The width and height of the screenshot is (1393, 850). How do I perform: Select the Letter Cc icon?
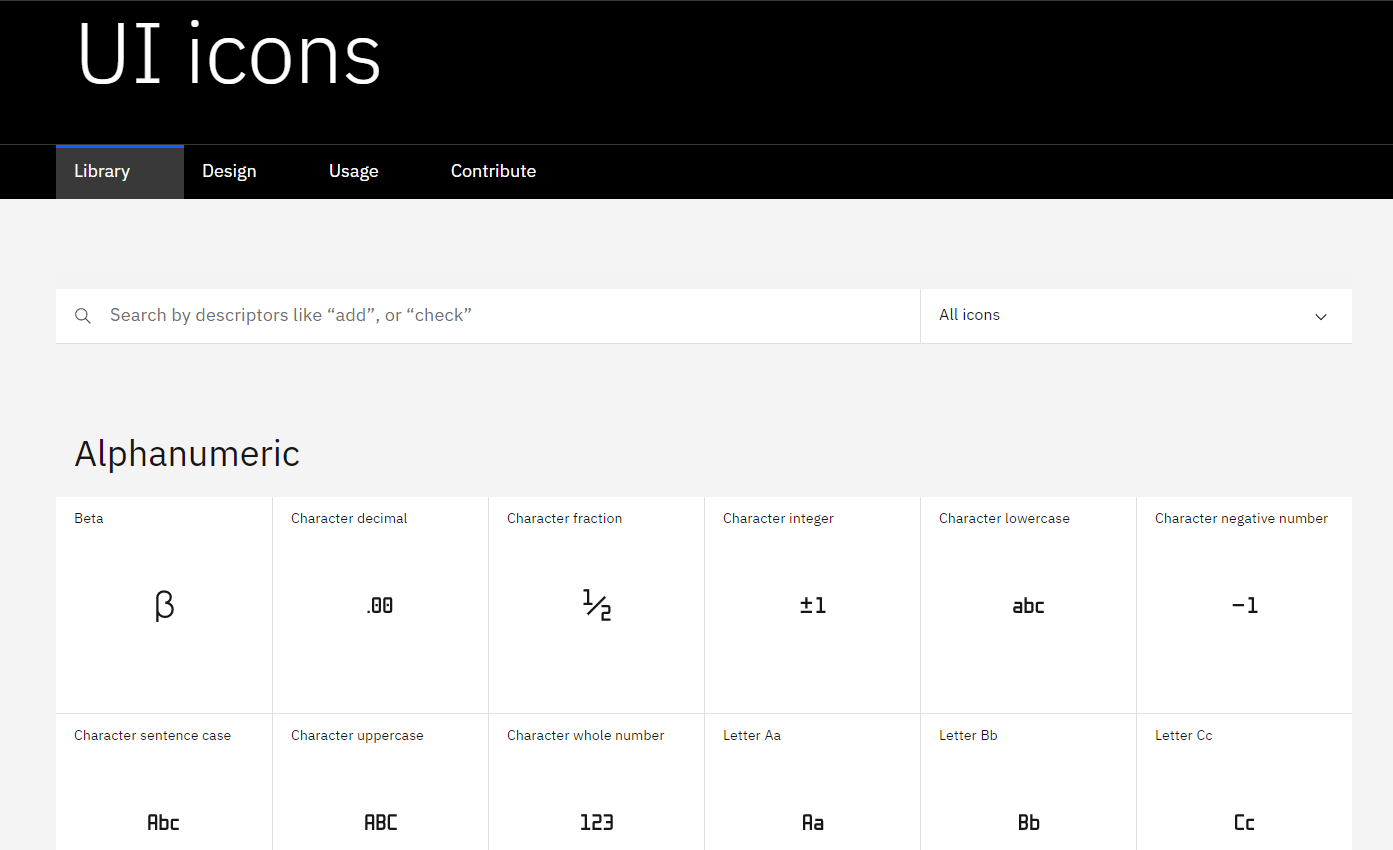1244,822
